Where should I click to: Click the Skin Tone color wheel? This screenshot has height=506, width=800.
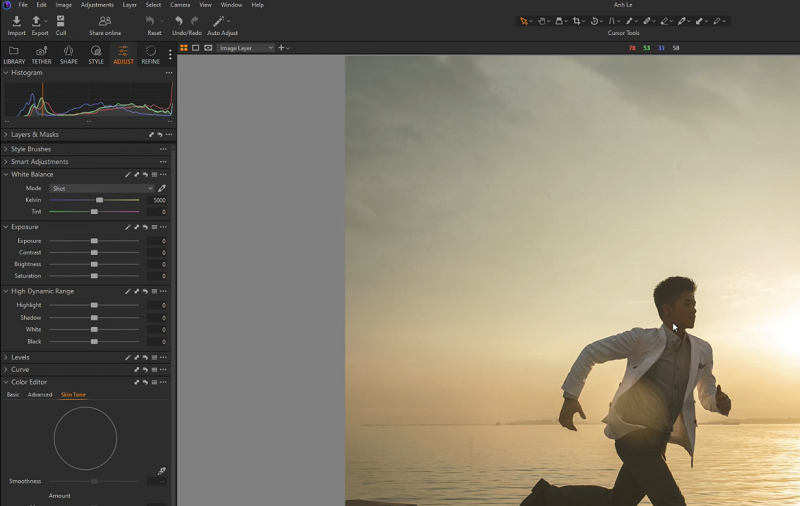tap(85, 438)
